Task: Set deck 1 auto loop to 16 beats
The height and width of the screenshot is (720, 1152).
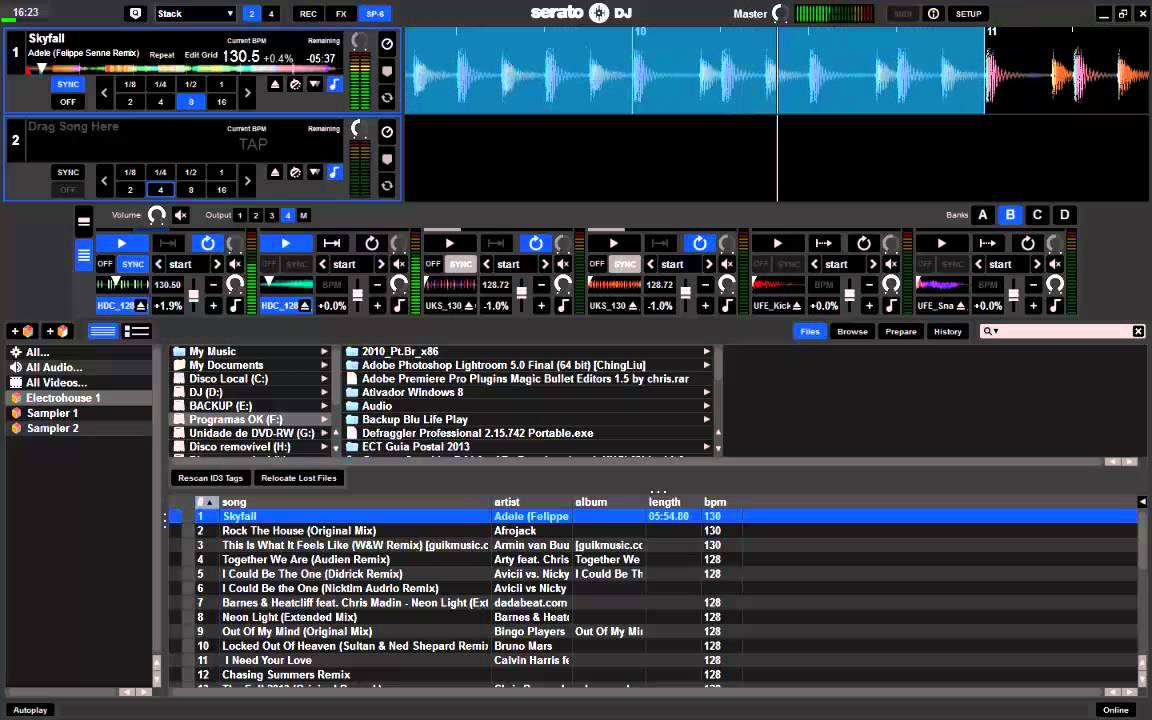Action: [221, 102]
